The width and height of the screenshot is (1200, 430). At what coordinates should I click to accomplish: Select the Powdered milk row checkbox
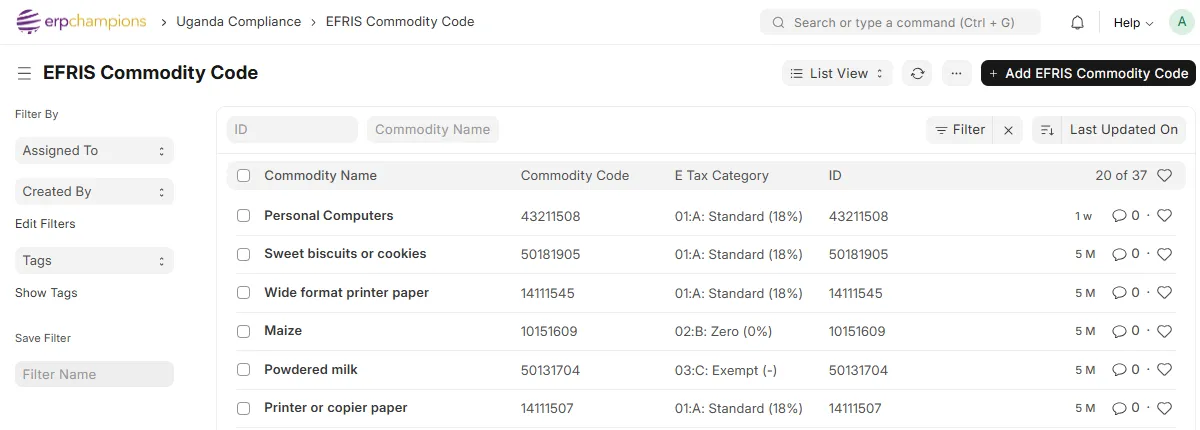coord(243,370)
